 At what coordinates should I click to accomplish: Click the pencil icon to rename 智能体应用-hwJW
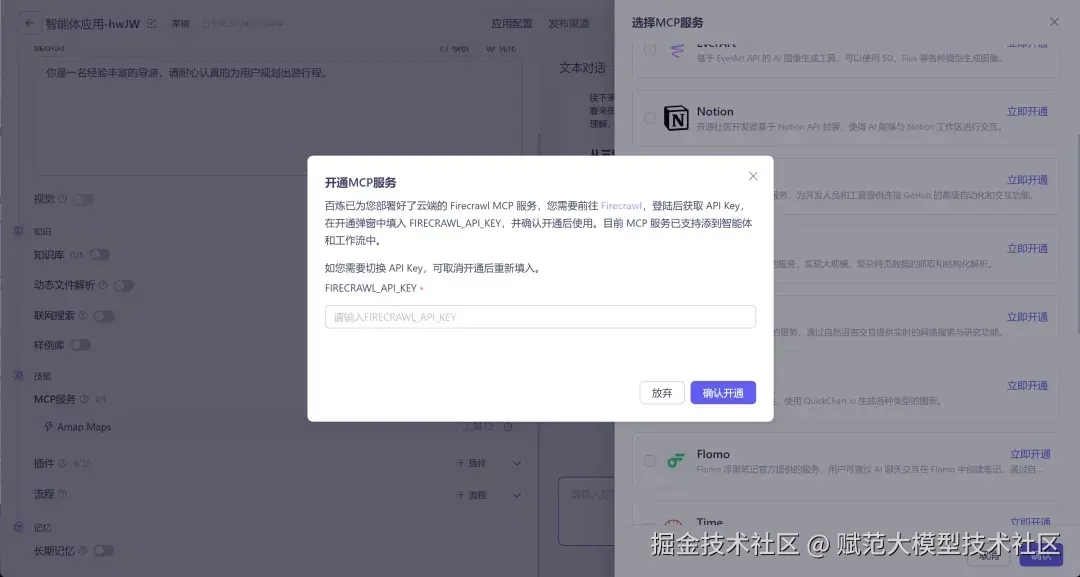click(151, 23)
